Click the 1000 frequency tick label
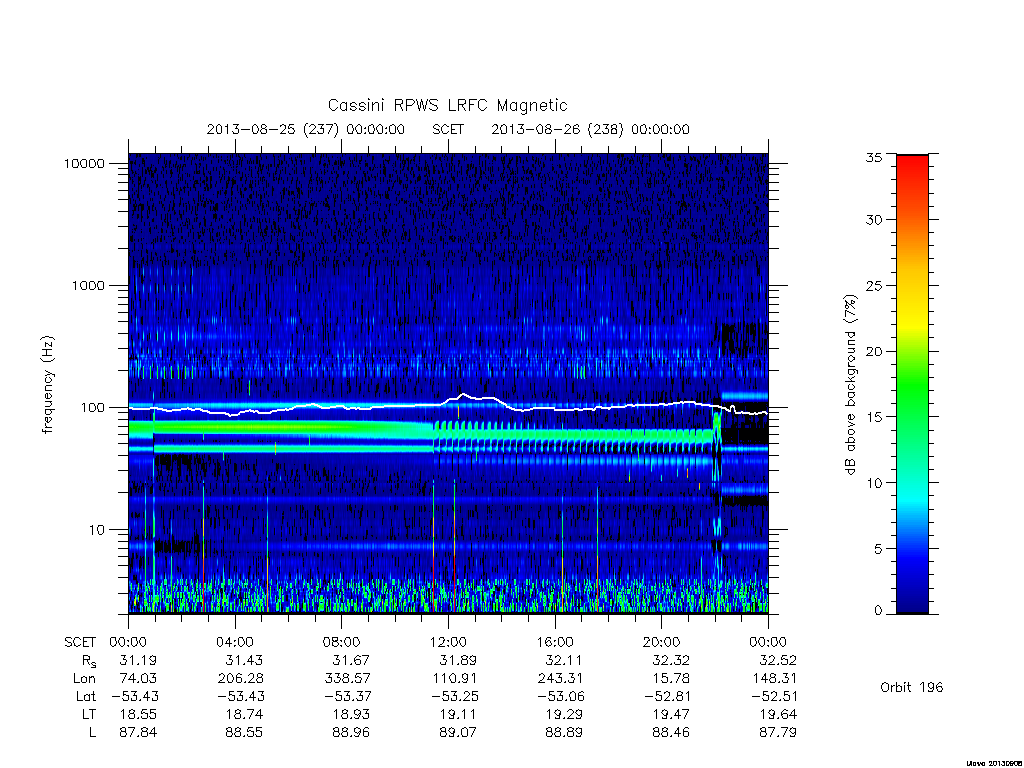The image size is (1024, 768). tap(88, 285)
